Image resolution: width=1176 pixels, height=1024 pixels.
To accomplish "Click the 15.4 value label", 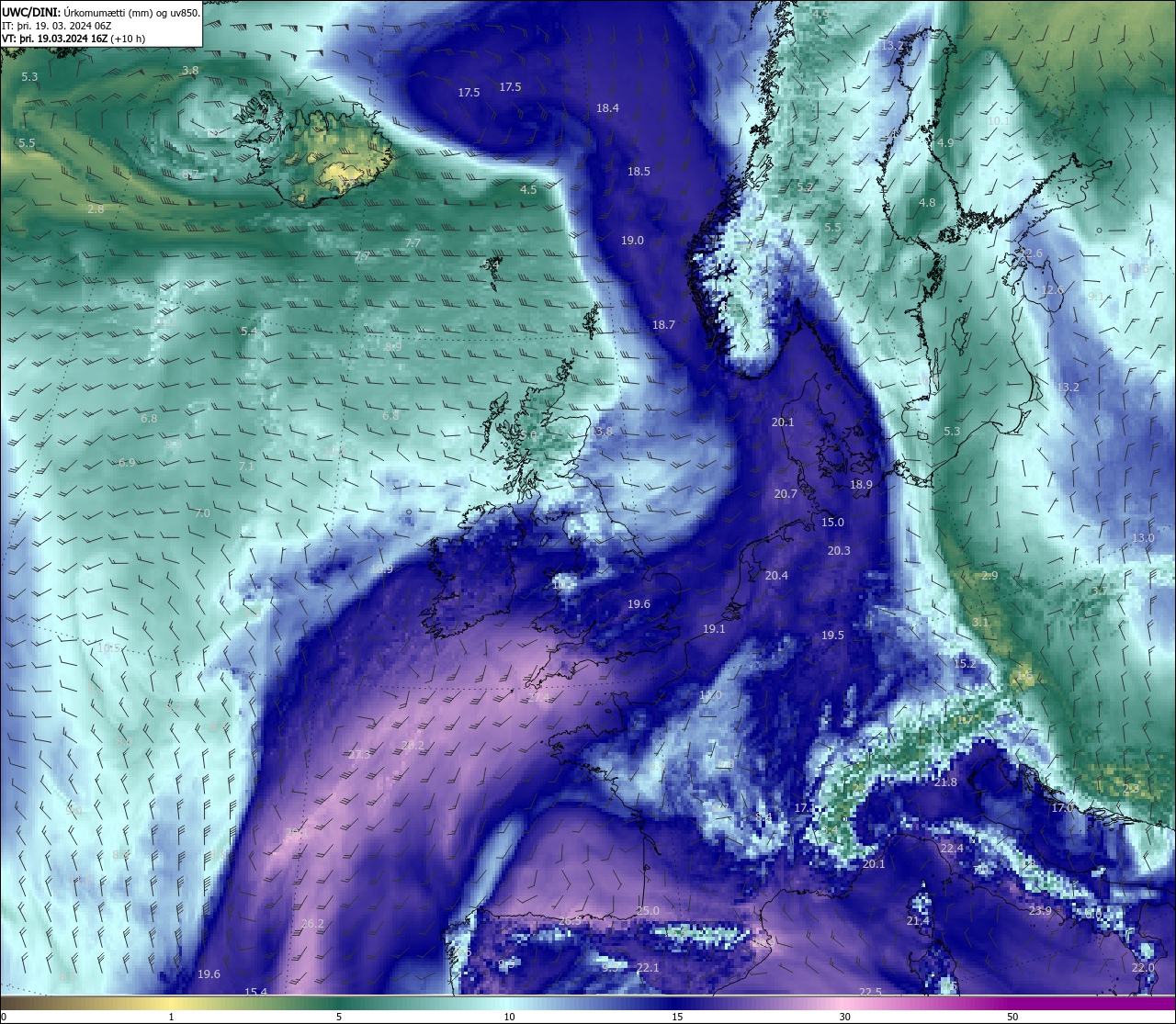I will [255, 992].
